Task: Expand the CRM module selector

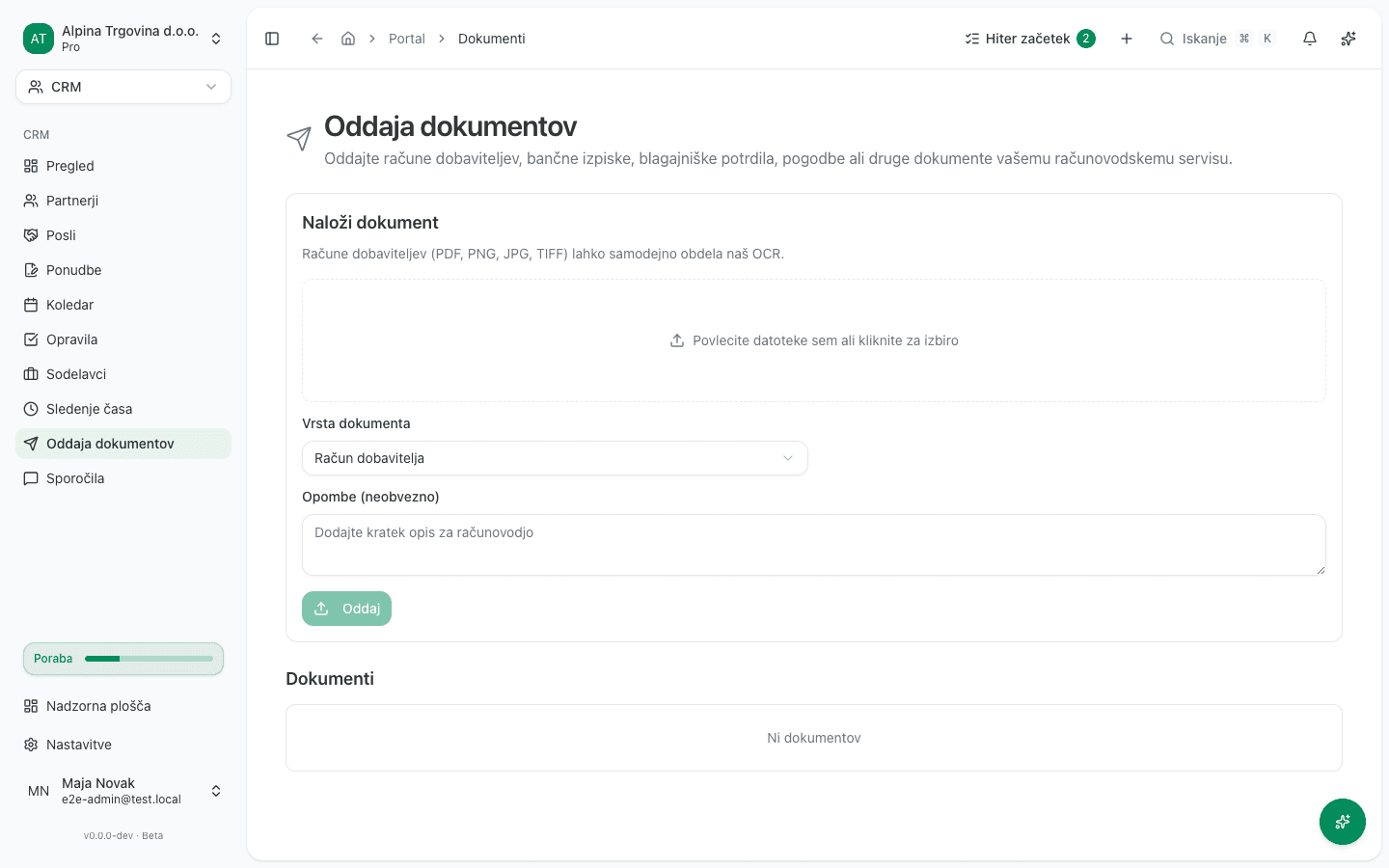Action: 123,87
